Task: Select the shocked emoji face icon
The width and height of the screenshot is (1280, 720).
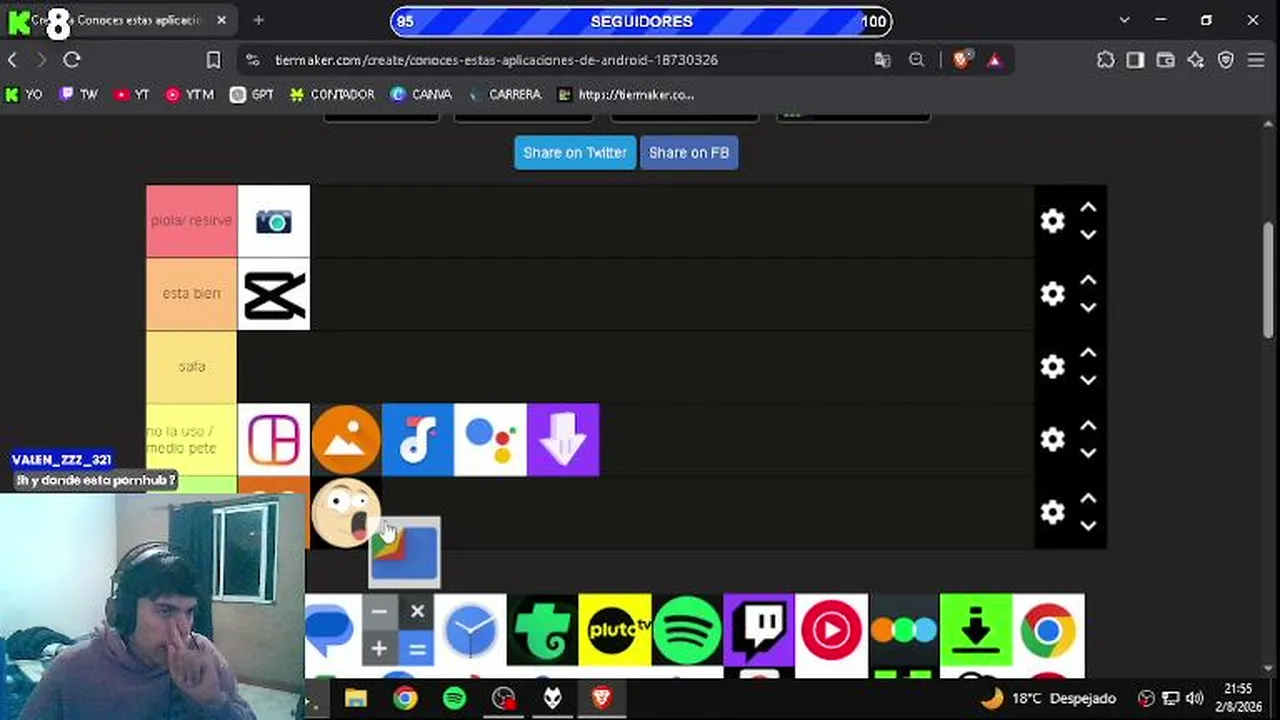Action: (x=346, y=512)
